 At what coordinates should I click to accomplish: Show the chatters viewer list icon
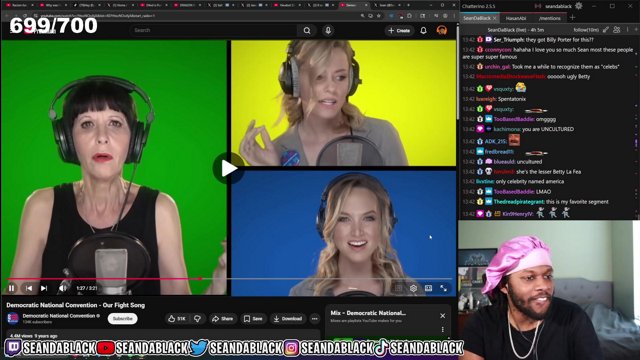[x=617, y=30]
